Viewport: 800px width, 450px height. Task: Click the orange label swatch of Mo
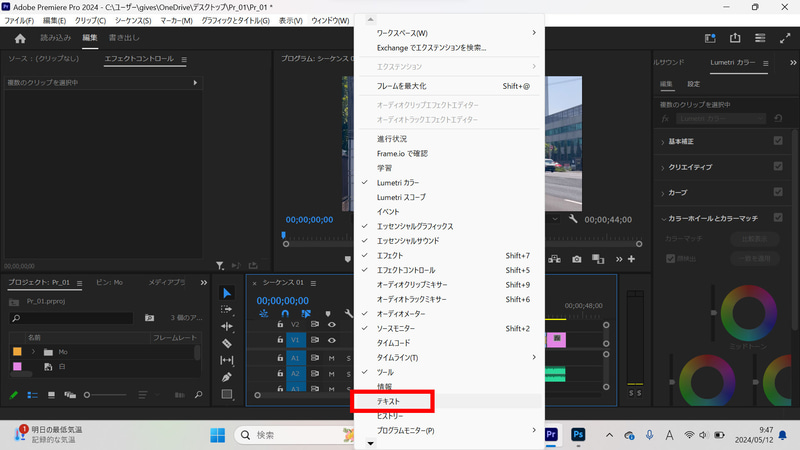pyautogui.click(x=17, y=352)
